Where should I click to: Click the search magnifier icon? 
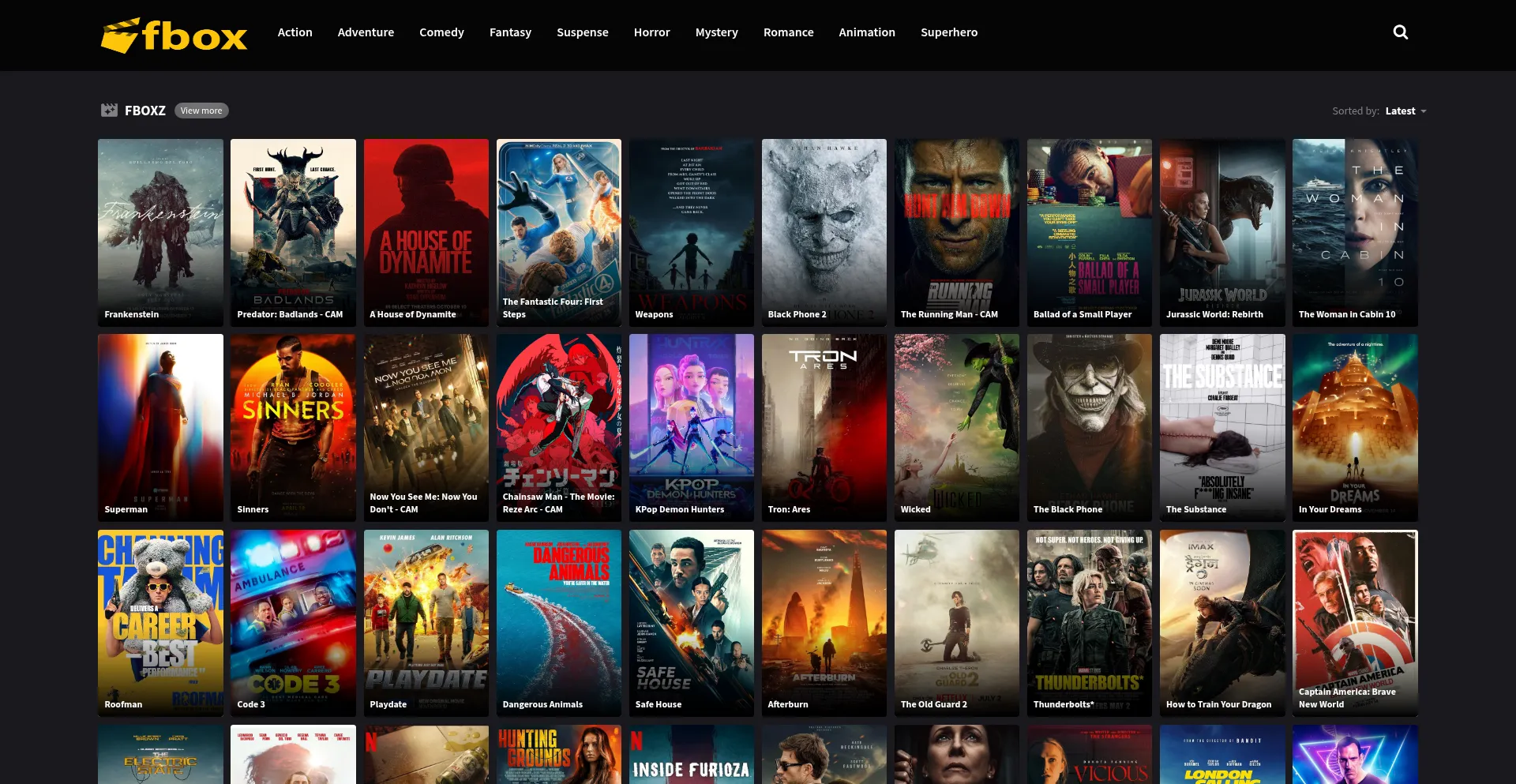tap(1400, 32)
